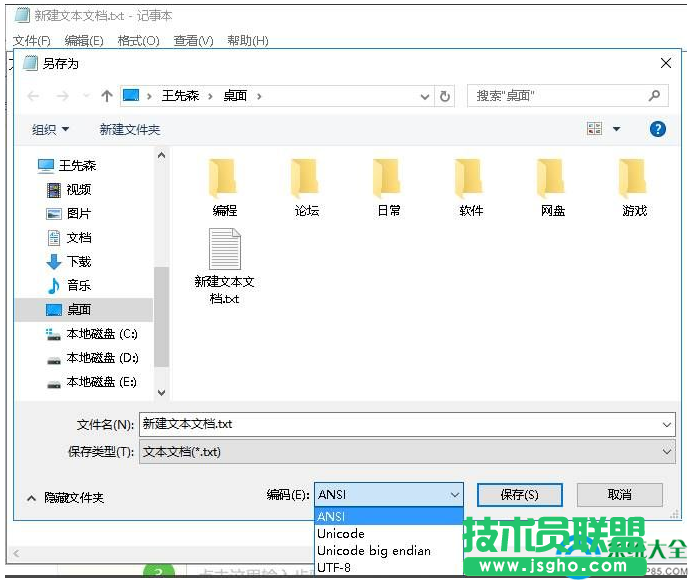Open the 保存类型(T) dropdown
Viewport: 690px width, 582px height.
[x=407, y=452]
